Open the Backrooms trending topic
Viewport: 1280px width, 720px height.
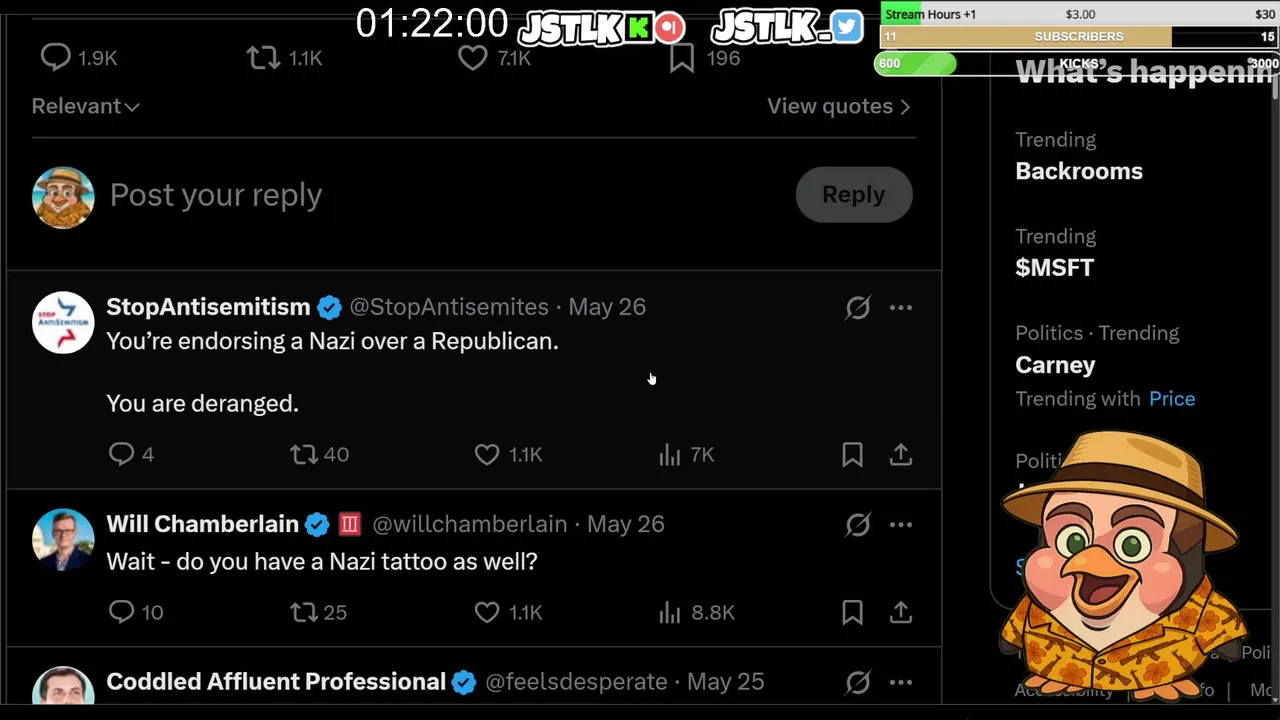(1079, 171)
